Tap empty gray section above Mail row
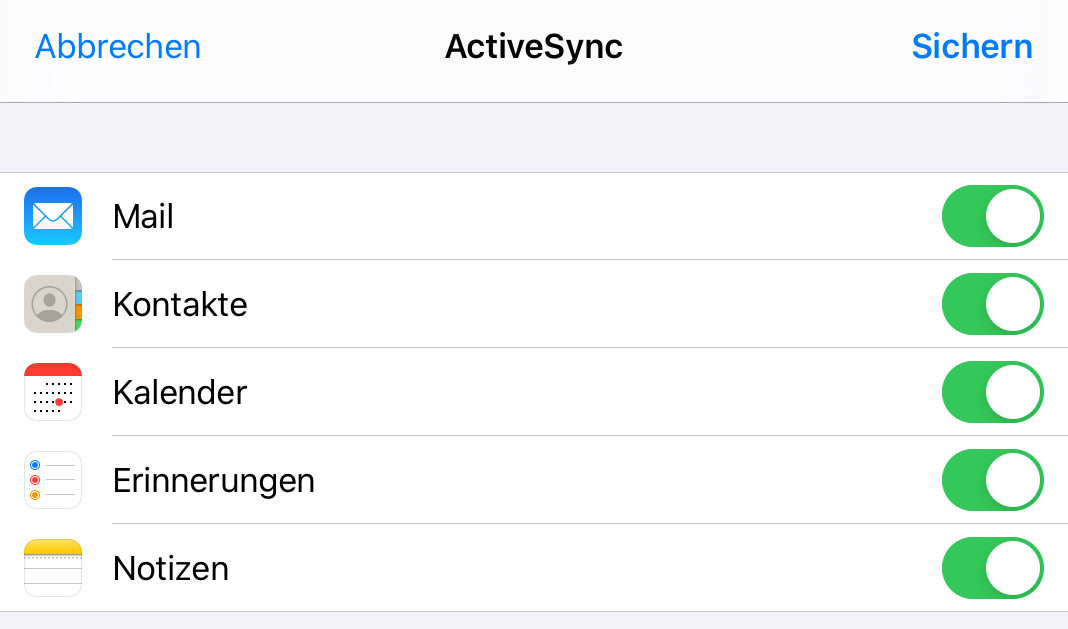This screenshot has width=1068, height=629. click(534, 138)
